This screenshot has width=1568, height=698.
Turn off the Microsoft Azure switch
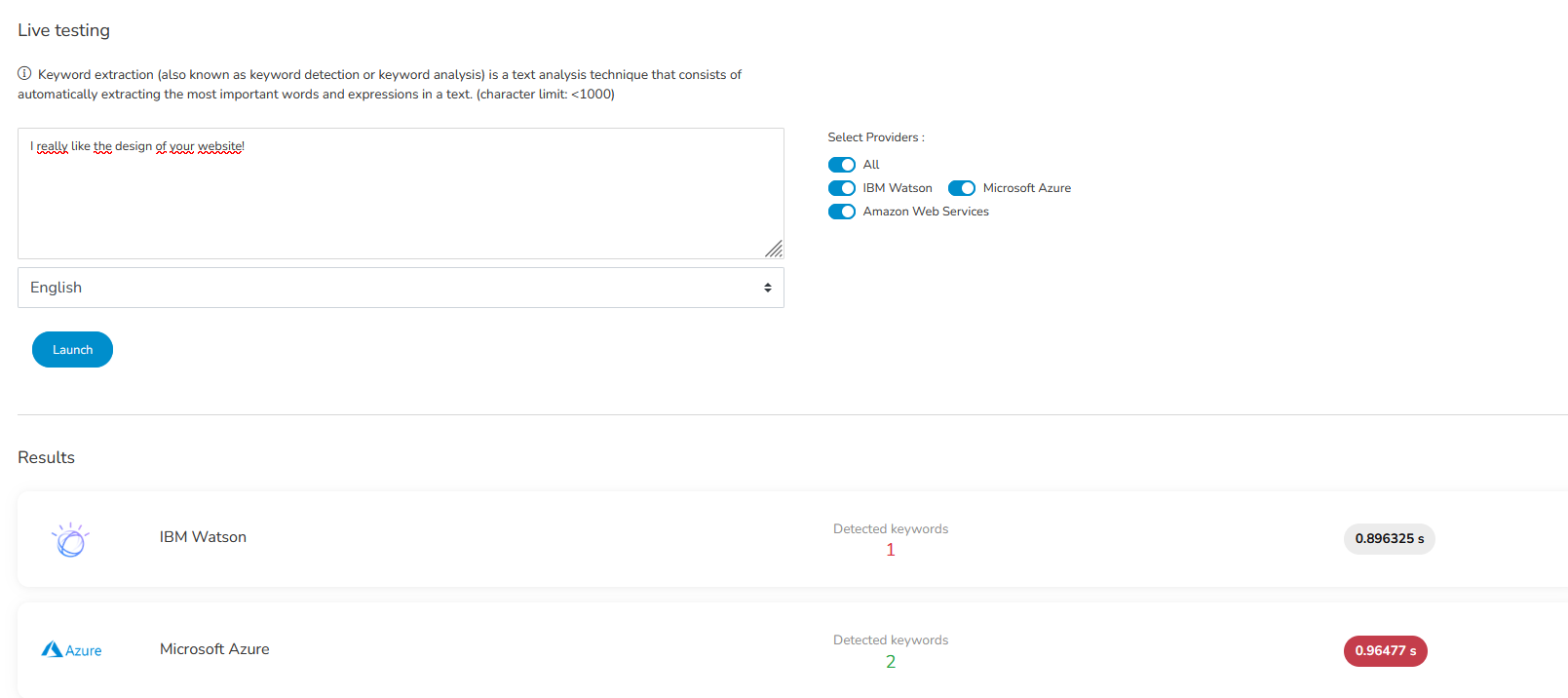[x=962, y=188]
